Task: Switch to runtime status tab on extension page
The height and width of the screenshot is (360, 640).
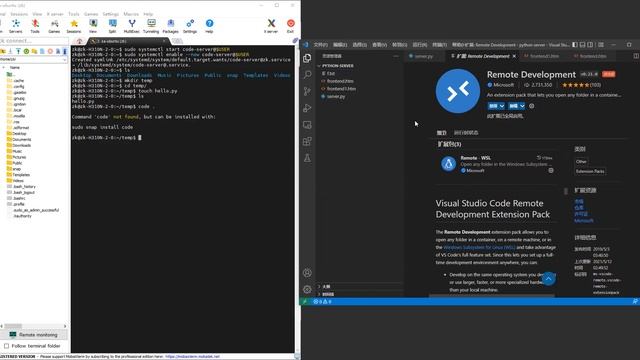Action: (466, 133)
